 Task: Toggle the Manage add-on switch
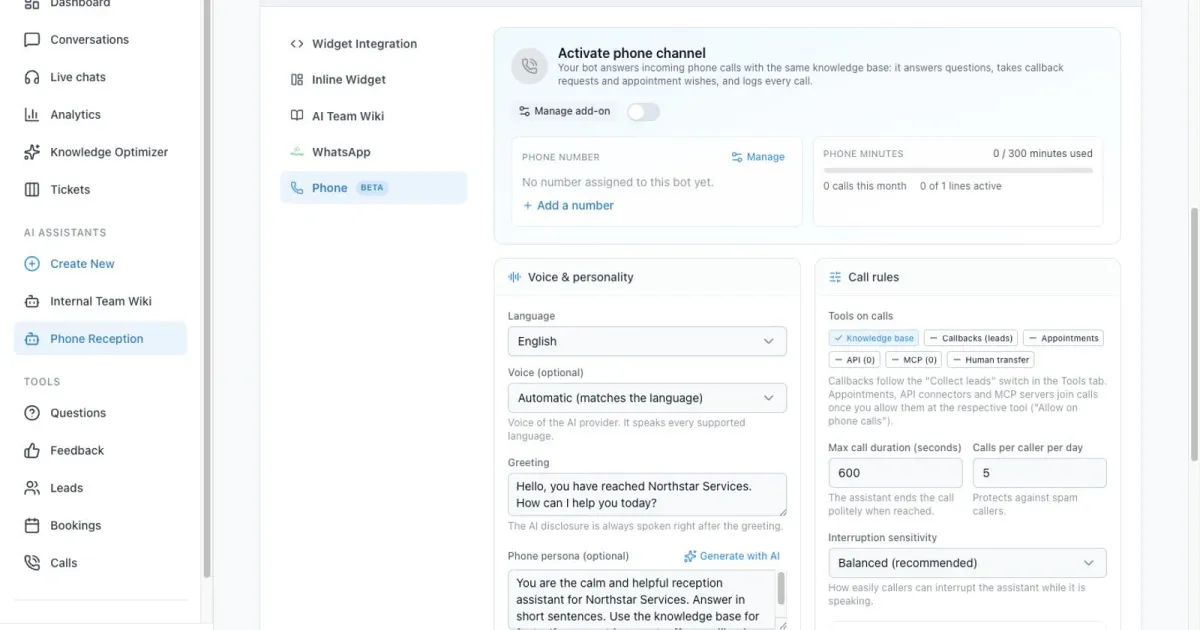tap(643, 111)
